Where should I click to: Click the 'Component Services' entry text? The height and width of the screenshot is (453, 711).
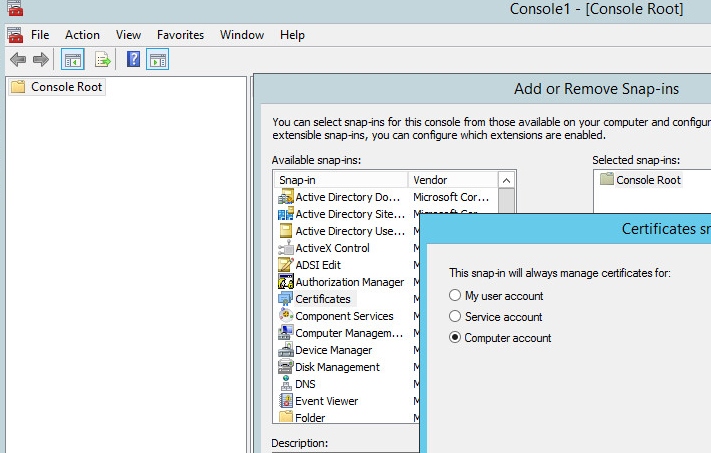(x=344, y=316)
